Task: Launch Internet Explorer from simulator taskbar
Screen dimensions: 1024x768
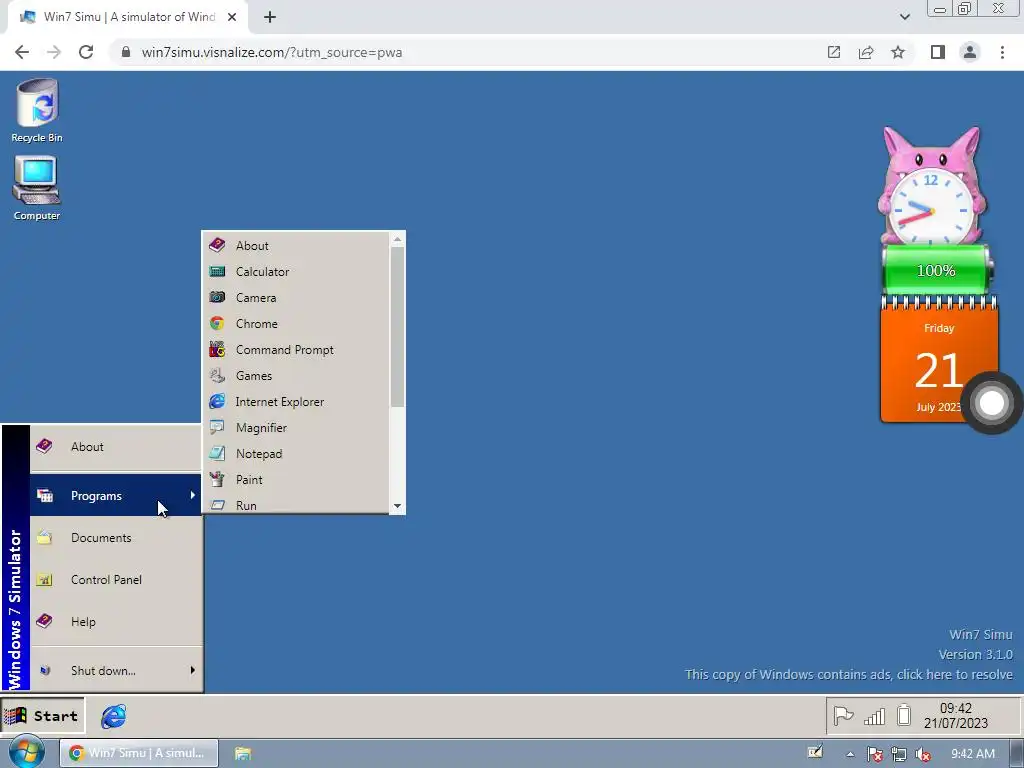Action: coord(114,716)
